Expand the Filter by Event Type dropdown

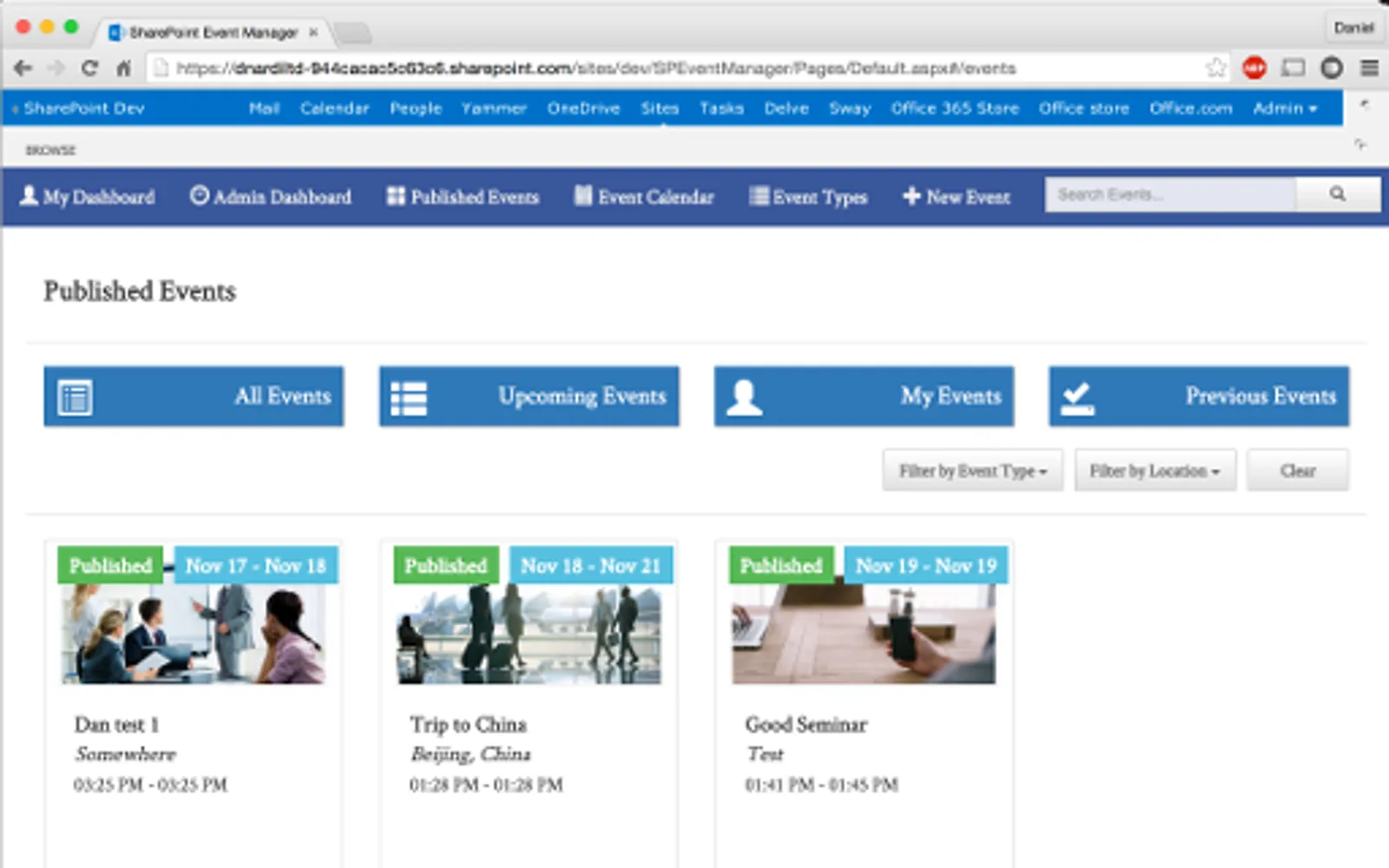coord(973,470)
